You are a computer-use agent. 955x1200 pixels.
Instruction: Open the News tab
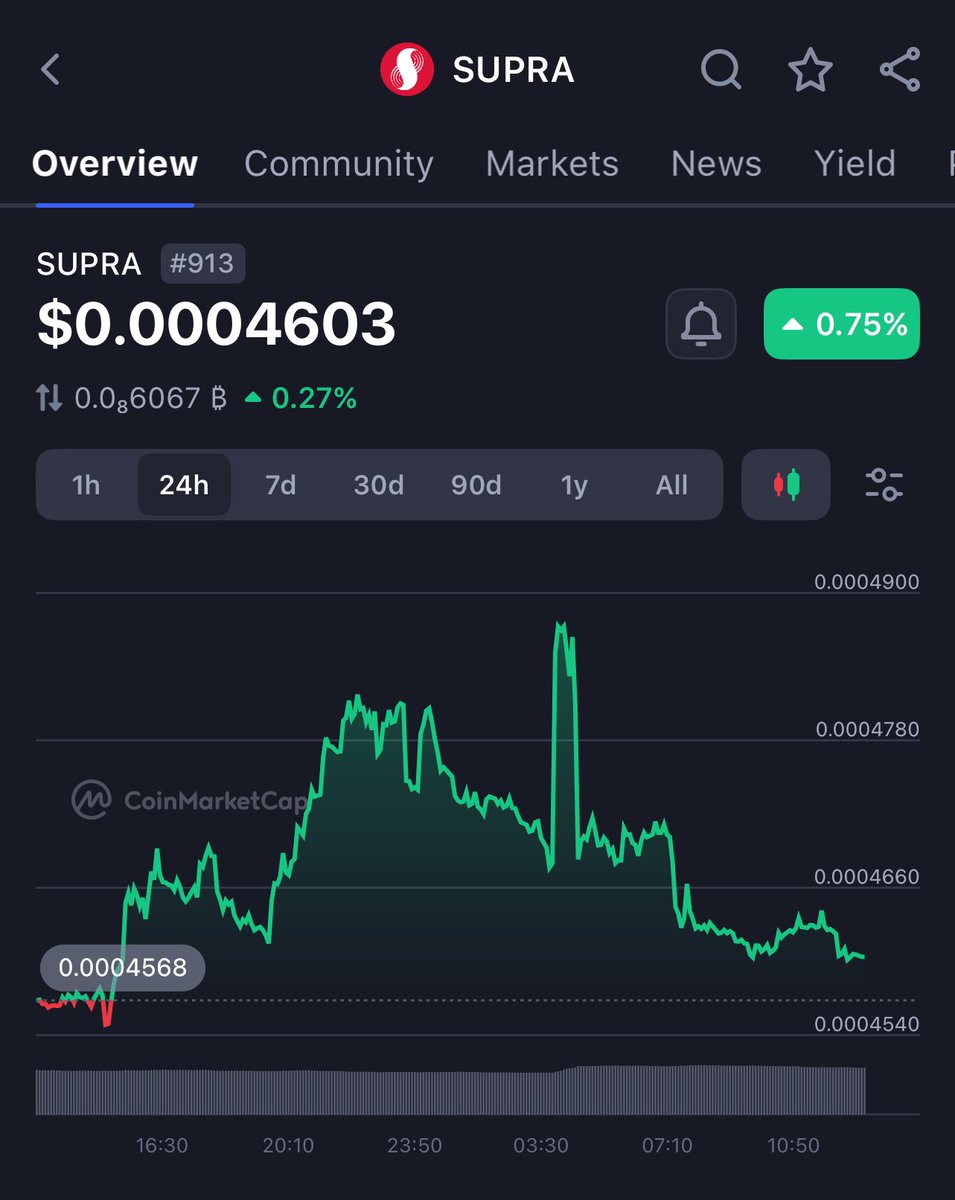(716, 163)
